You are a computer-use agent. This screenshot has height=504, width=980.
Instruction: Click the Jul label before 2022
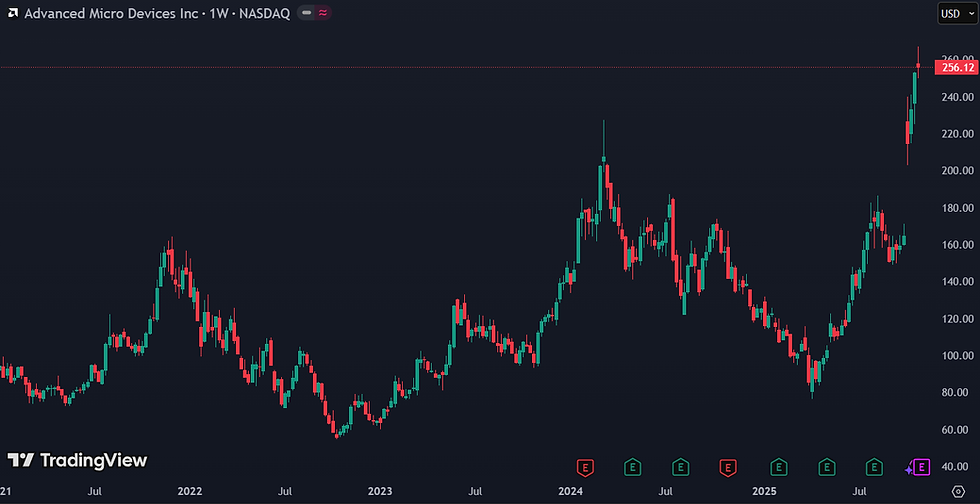pyautogui.click(x=95, y=491)
